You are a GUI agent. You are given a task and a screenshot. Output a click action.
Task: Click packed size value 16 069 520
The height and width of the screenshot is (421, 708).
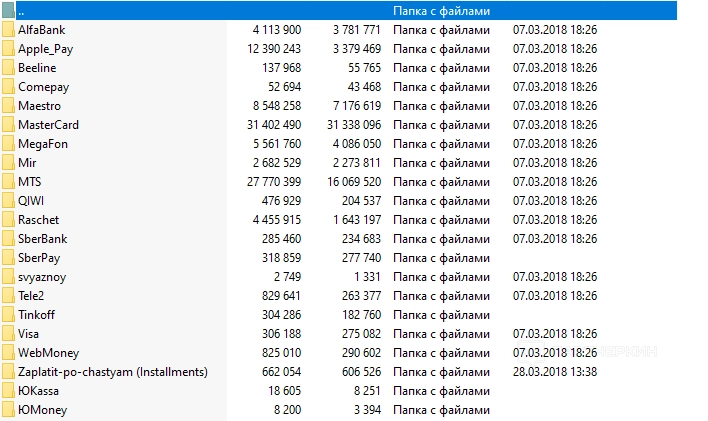[354, 182]
